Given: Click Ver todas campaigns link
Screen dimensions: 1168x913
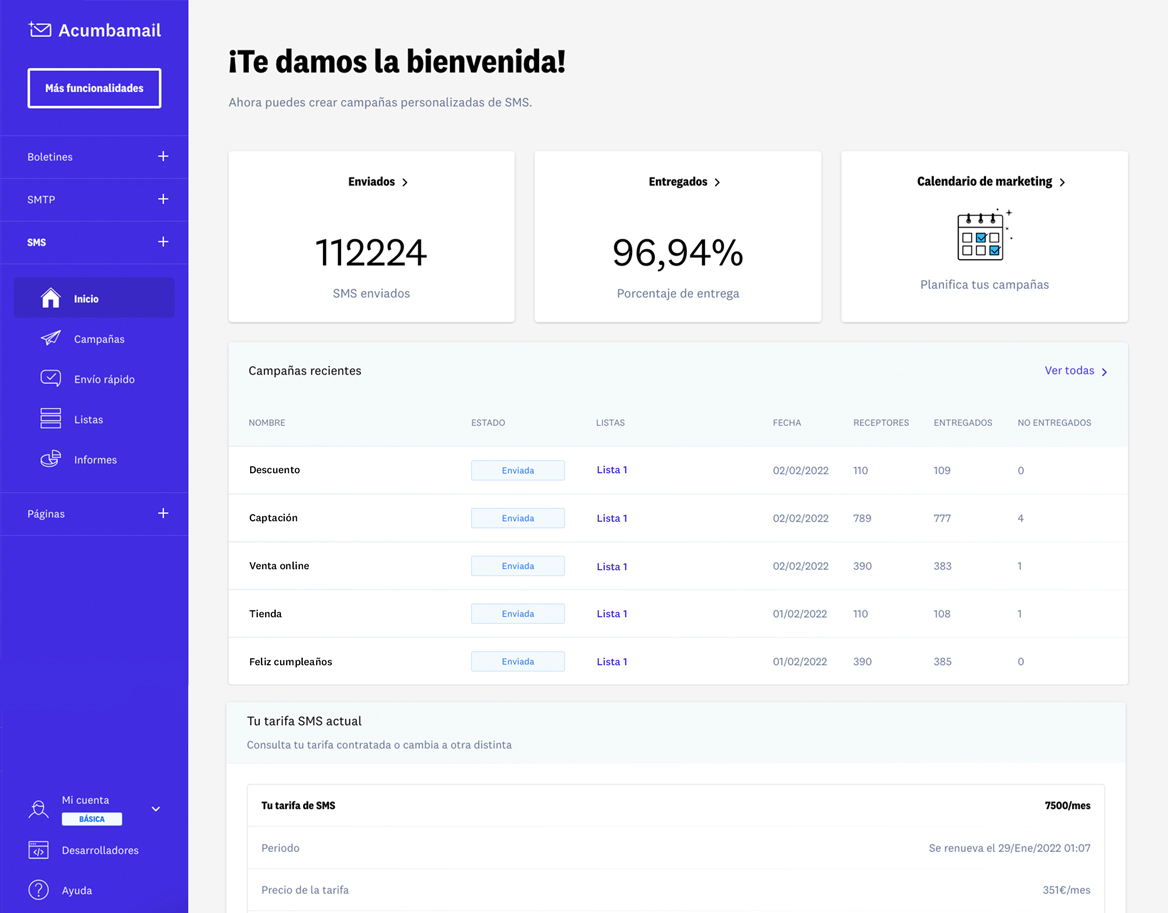Looking at the screenshot, I should tap(1069, 370).
